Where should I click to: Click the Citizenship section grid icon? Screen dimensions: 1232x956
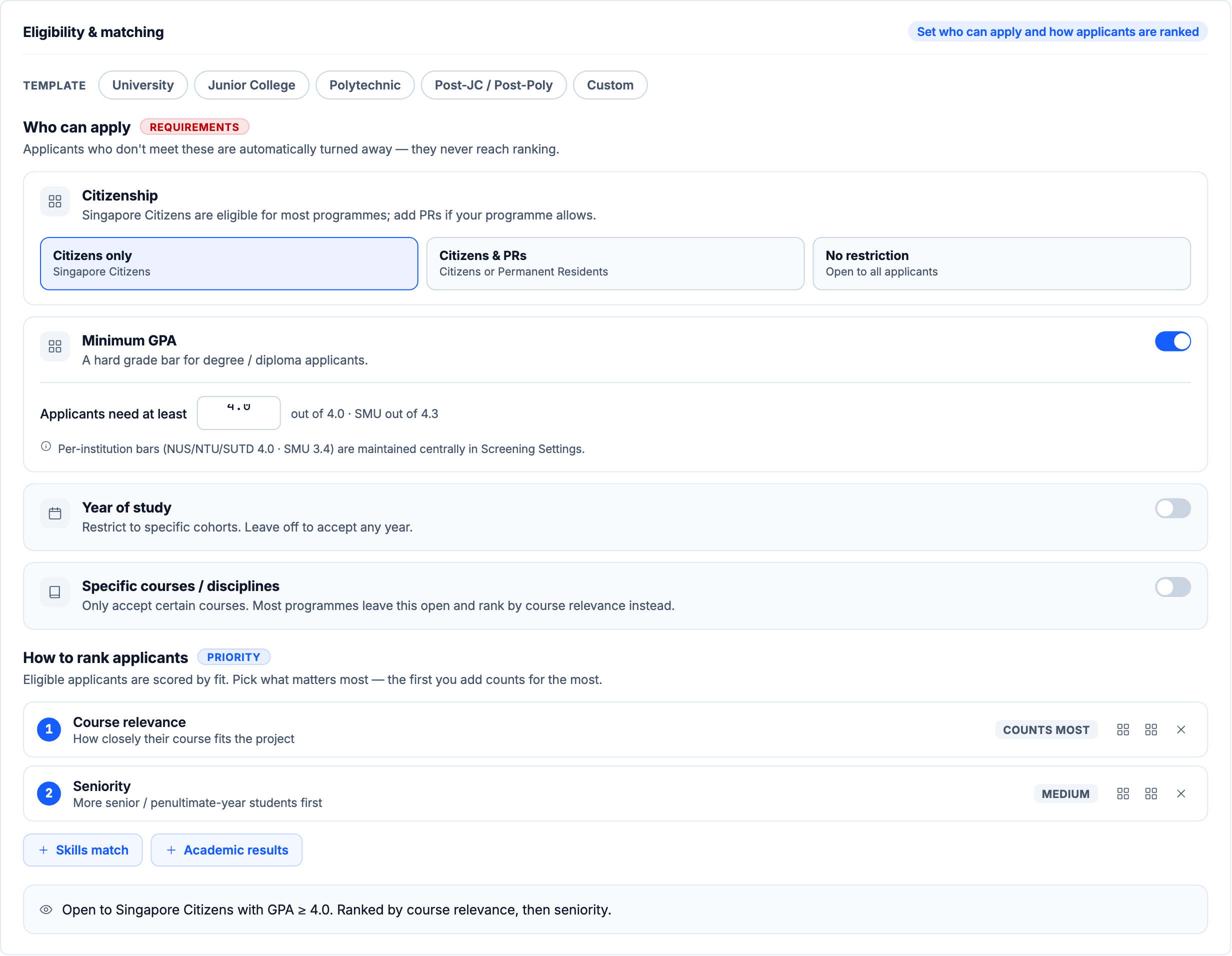tap(54, 201)
